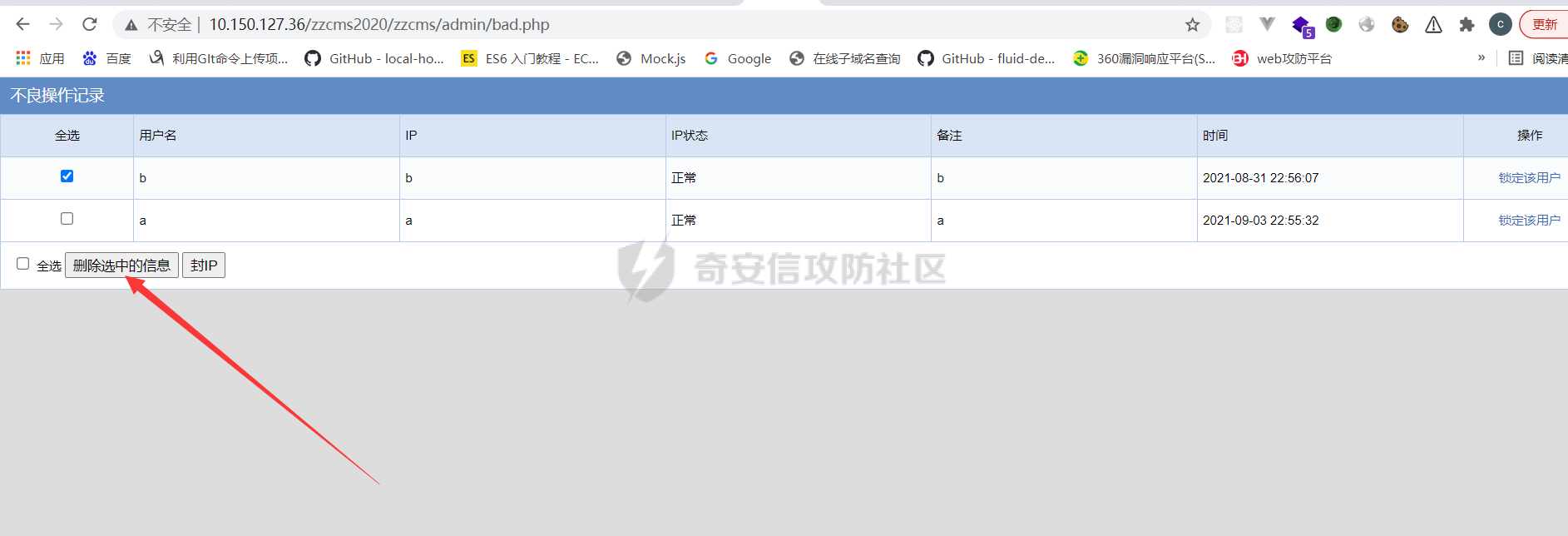This screenshot has width=1568, height=536.
Task: Open the Chrome profile avatar
Action: 1500,25
